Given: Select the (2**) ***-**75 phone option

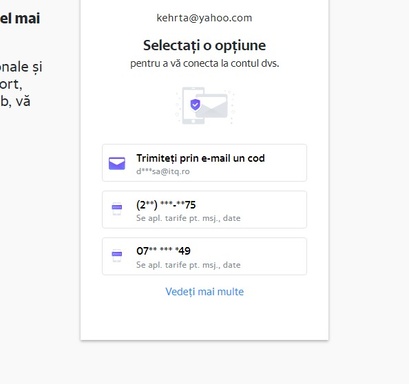Looking at the screenshot, I should [204, 210].
